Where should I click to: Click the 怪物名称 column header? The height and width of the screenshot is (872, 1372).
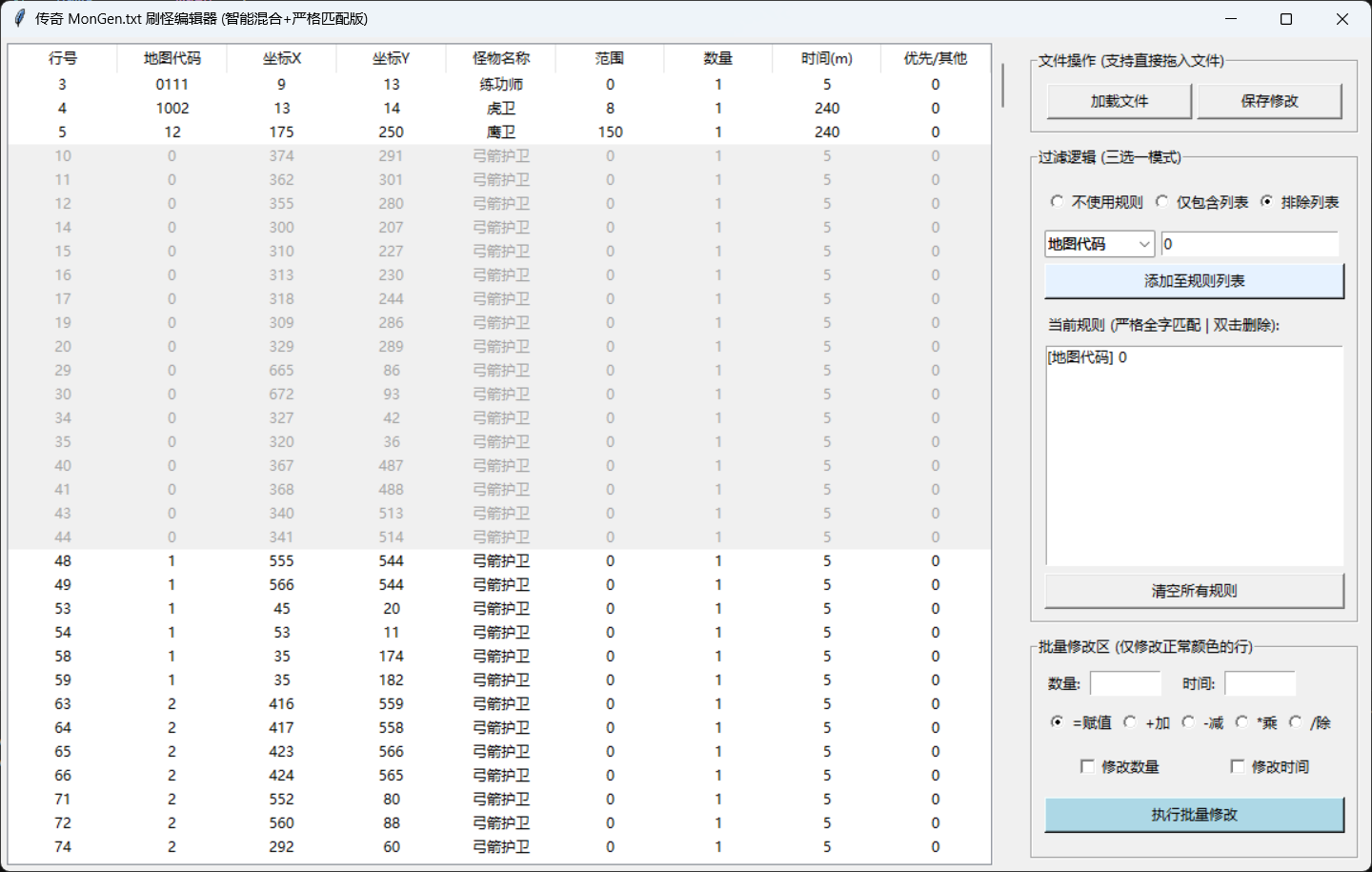(500, 58)
